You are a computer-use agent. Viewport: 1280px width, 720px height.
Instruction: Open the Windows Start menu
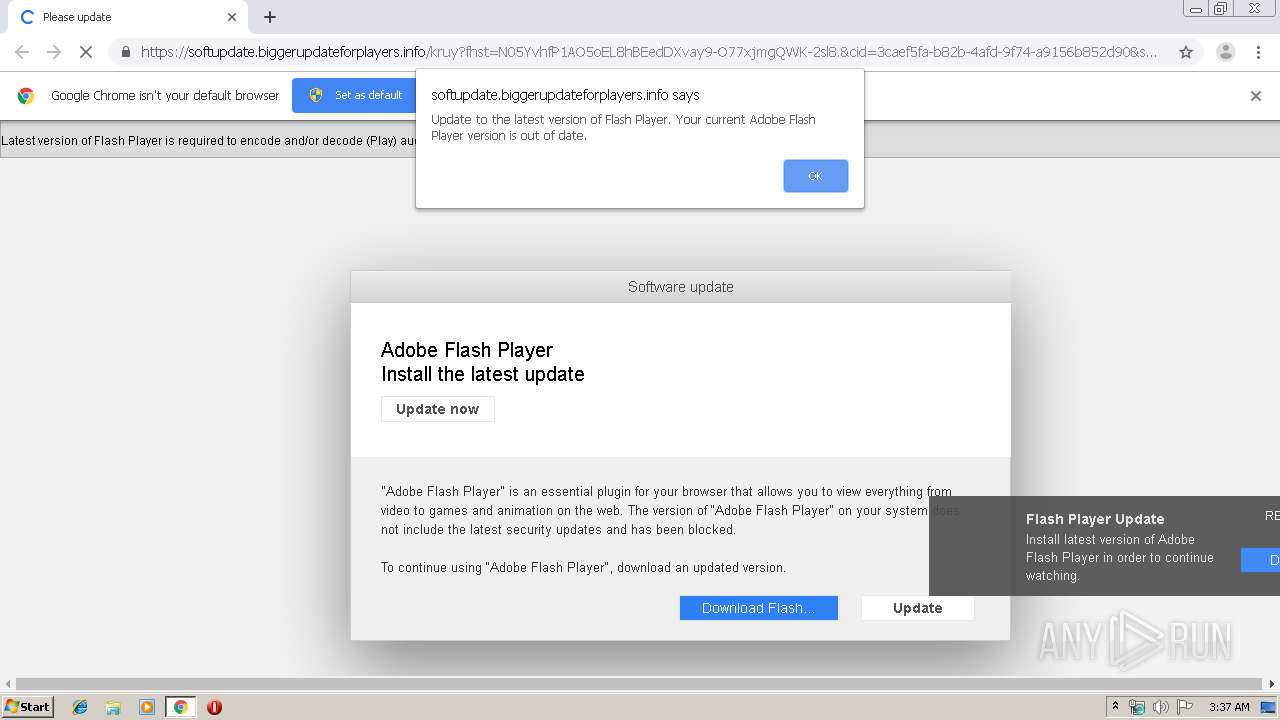[28, 706]
